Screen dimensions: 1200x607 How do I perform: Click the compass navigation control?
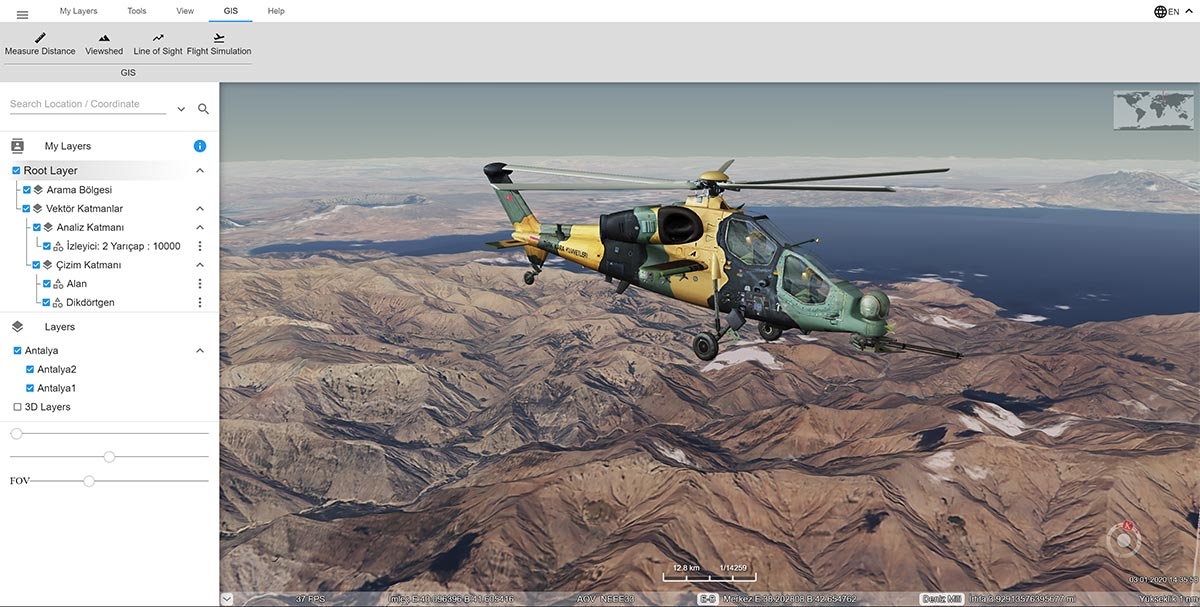click(x=1124, y=541)
